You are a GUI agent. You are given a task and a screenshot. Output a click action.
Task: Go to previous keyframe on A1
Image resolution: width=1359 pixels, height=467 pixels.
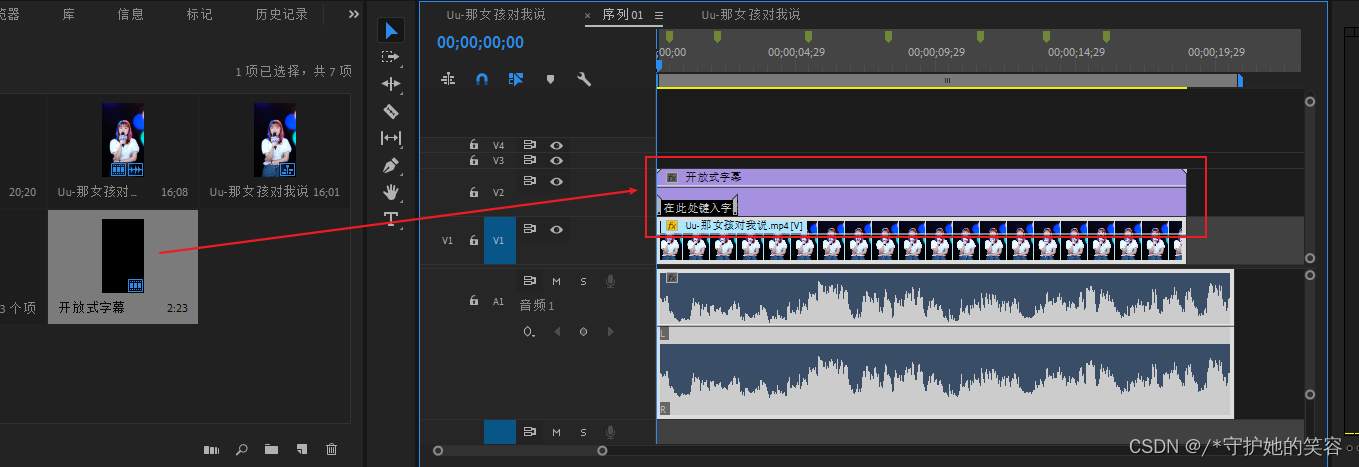pos(556,331)
